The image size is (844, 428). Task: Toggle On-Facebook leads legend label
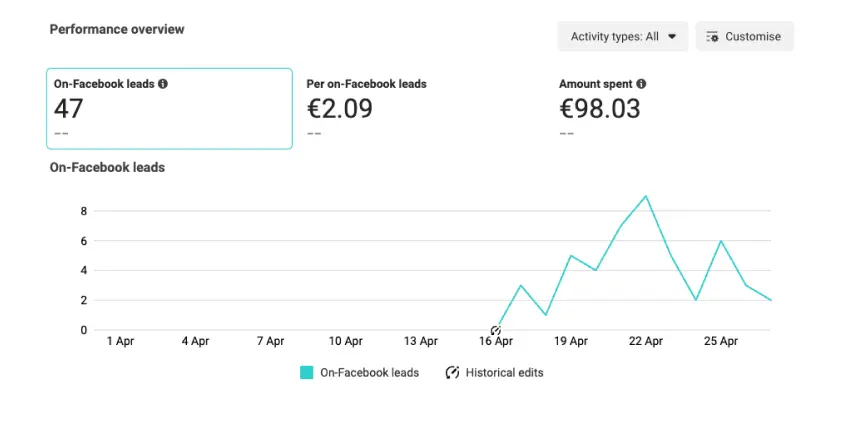tap(369, 372)
